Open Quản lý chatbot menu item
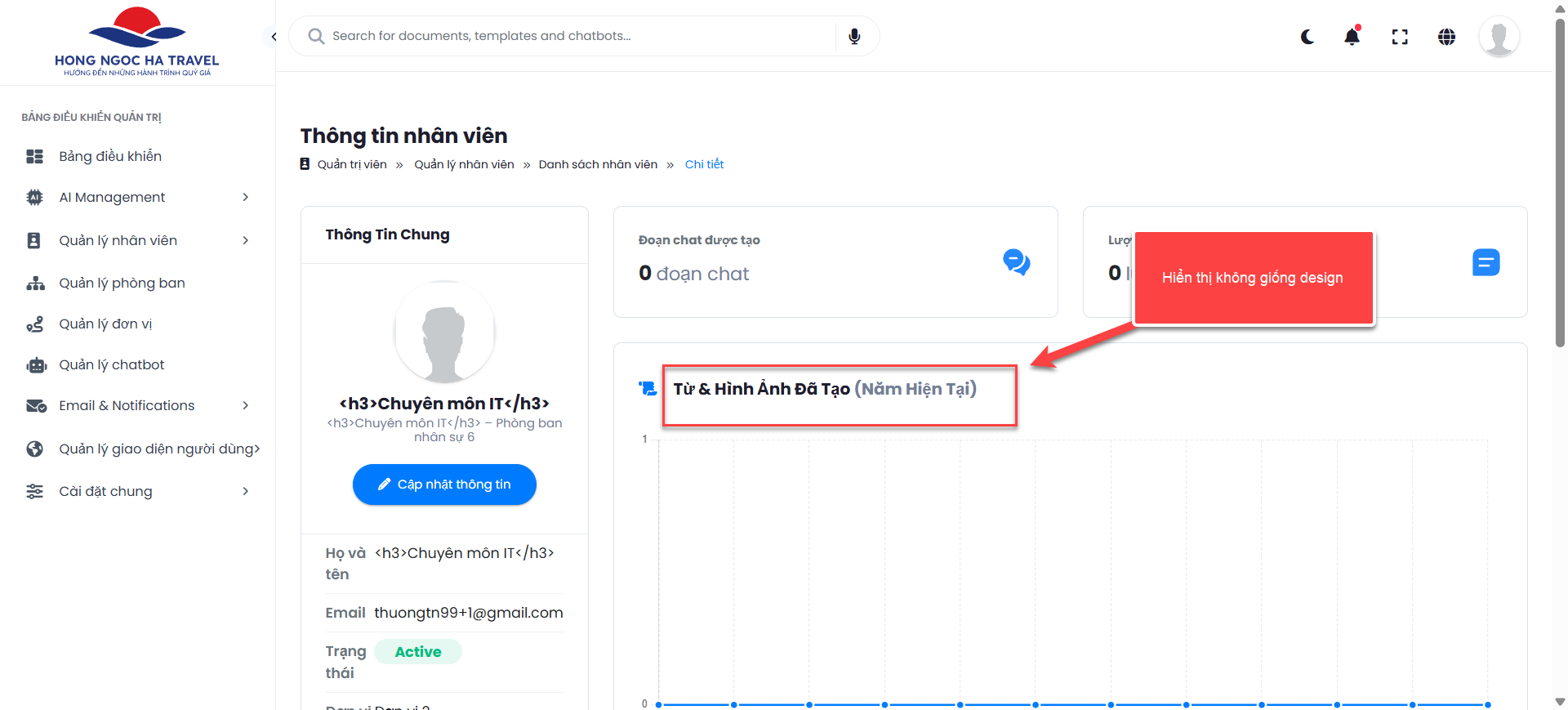 tap(111, 364)
